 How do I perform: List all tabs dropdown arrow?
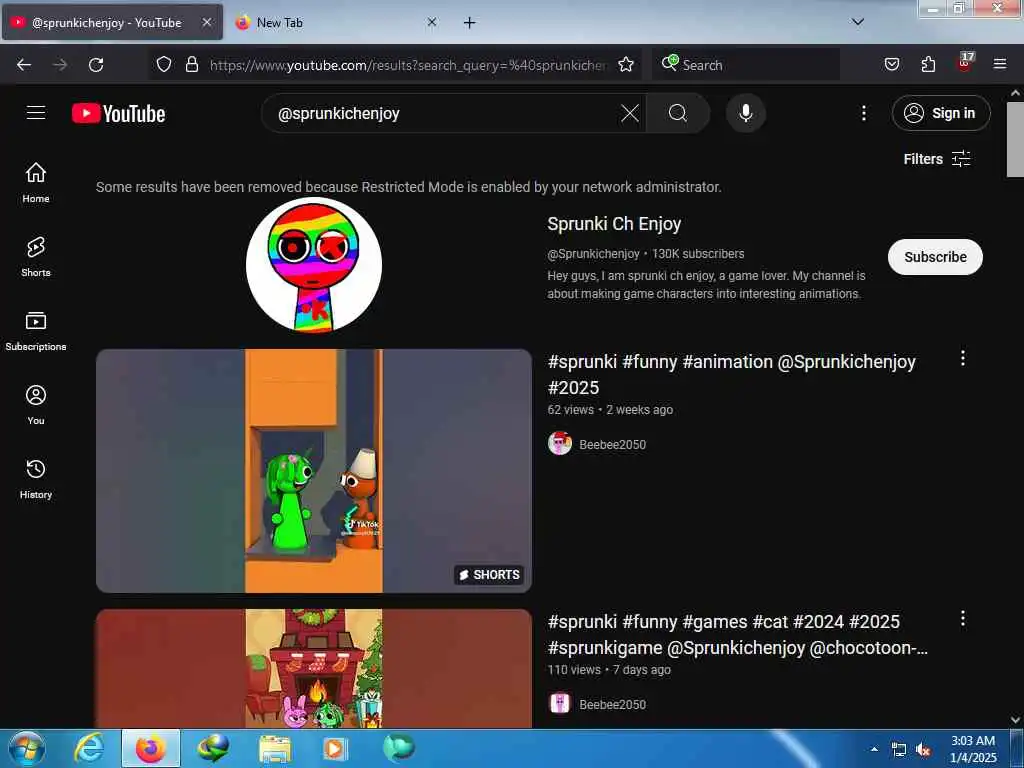coord(858,22)
